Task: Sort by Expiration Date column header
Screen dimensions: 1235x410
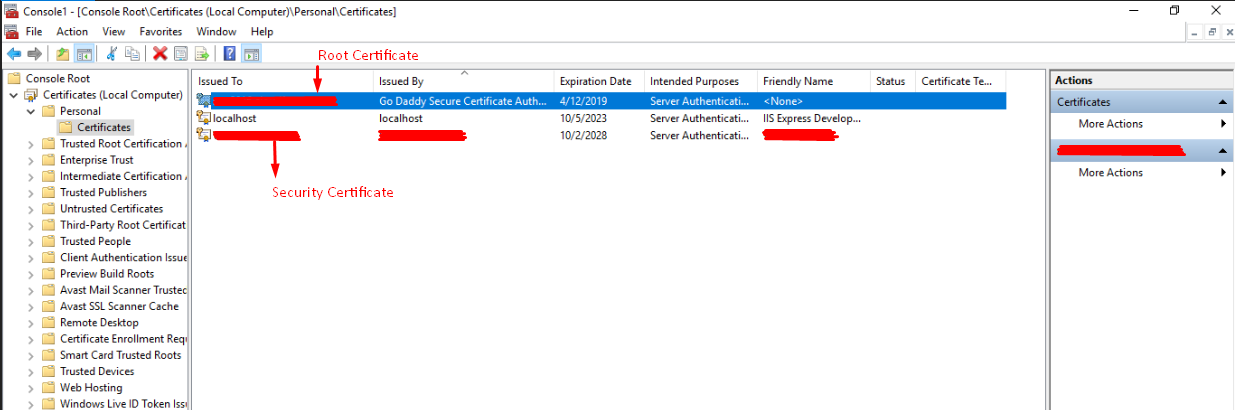Action: pos(595,81)
